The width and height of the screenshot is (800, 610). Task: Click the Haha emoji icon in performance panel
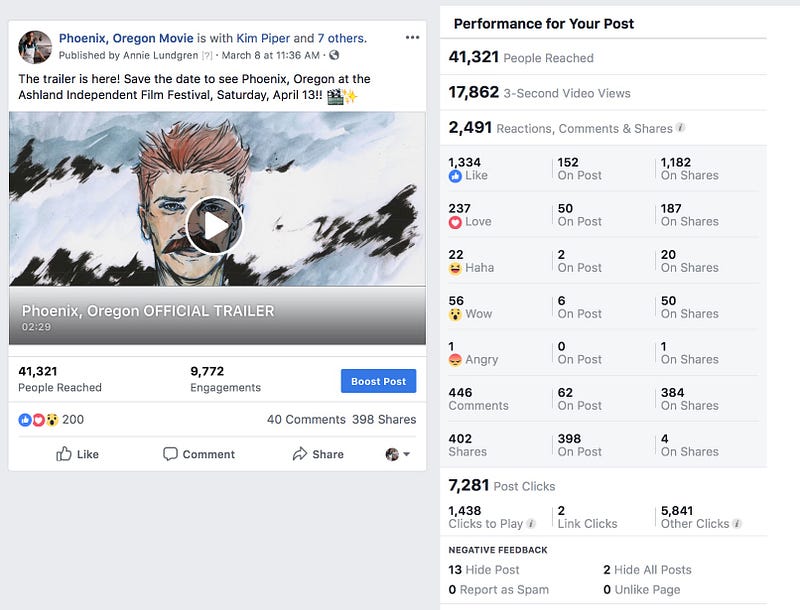(x=455, y=268)
